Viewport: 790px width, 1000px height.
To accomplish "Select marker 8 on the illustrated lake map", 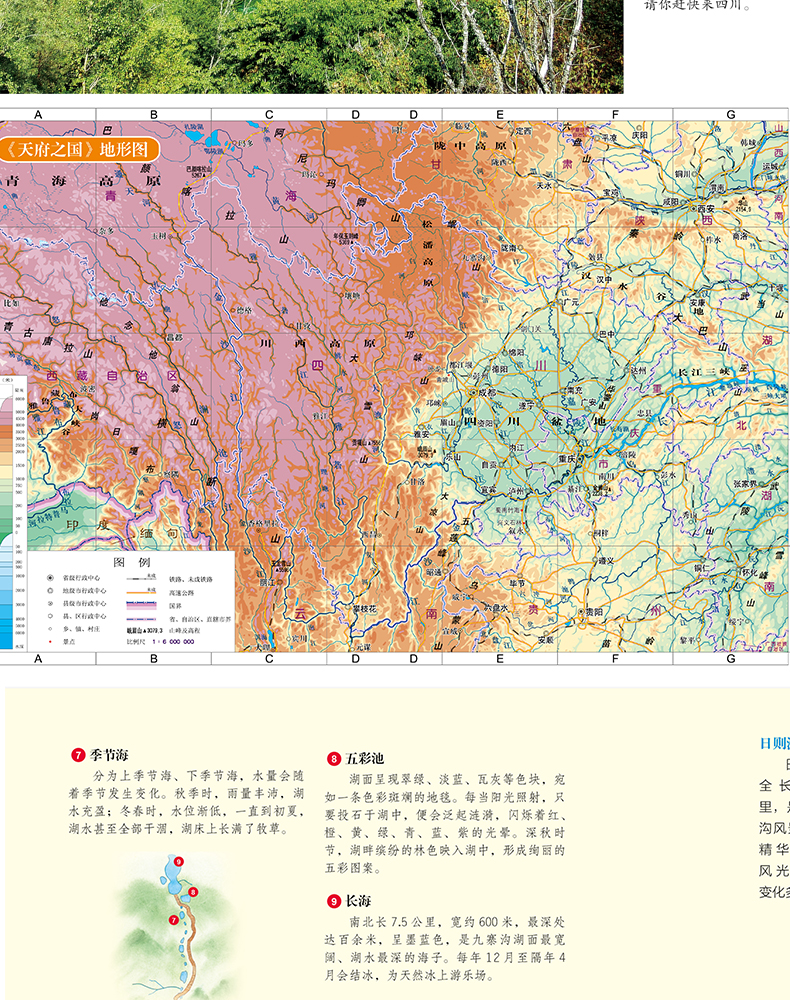I will pos(193,892).
